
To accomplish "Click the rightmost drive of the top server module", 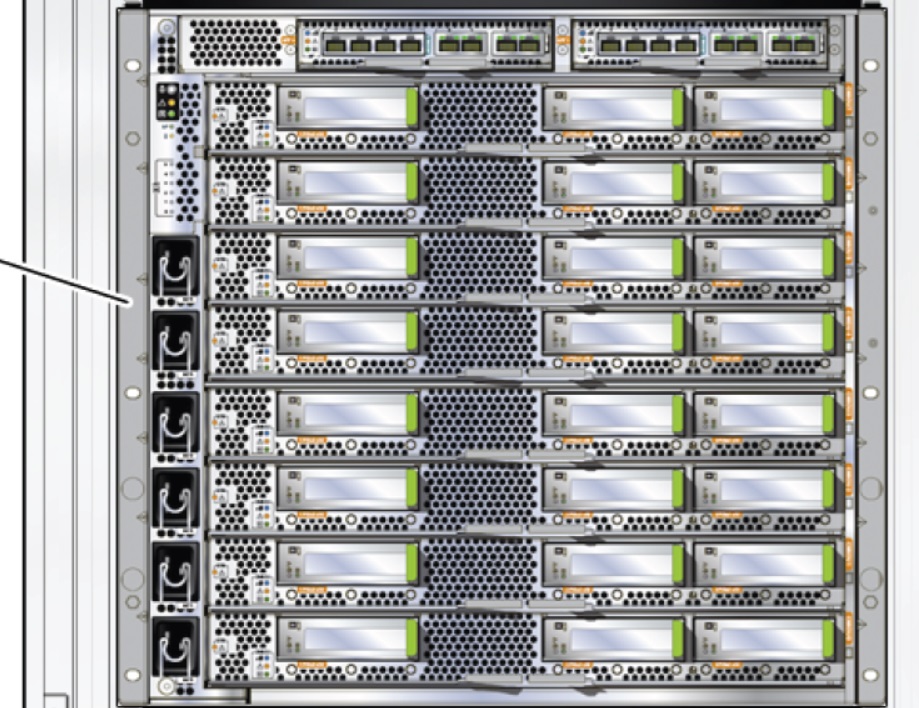I will click(764, 109).
